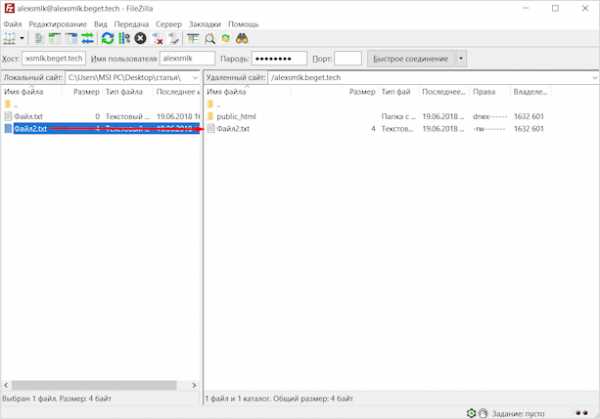Click local pane scroll left arrow

[6, 385]
